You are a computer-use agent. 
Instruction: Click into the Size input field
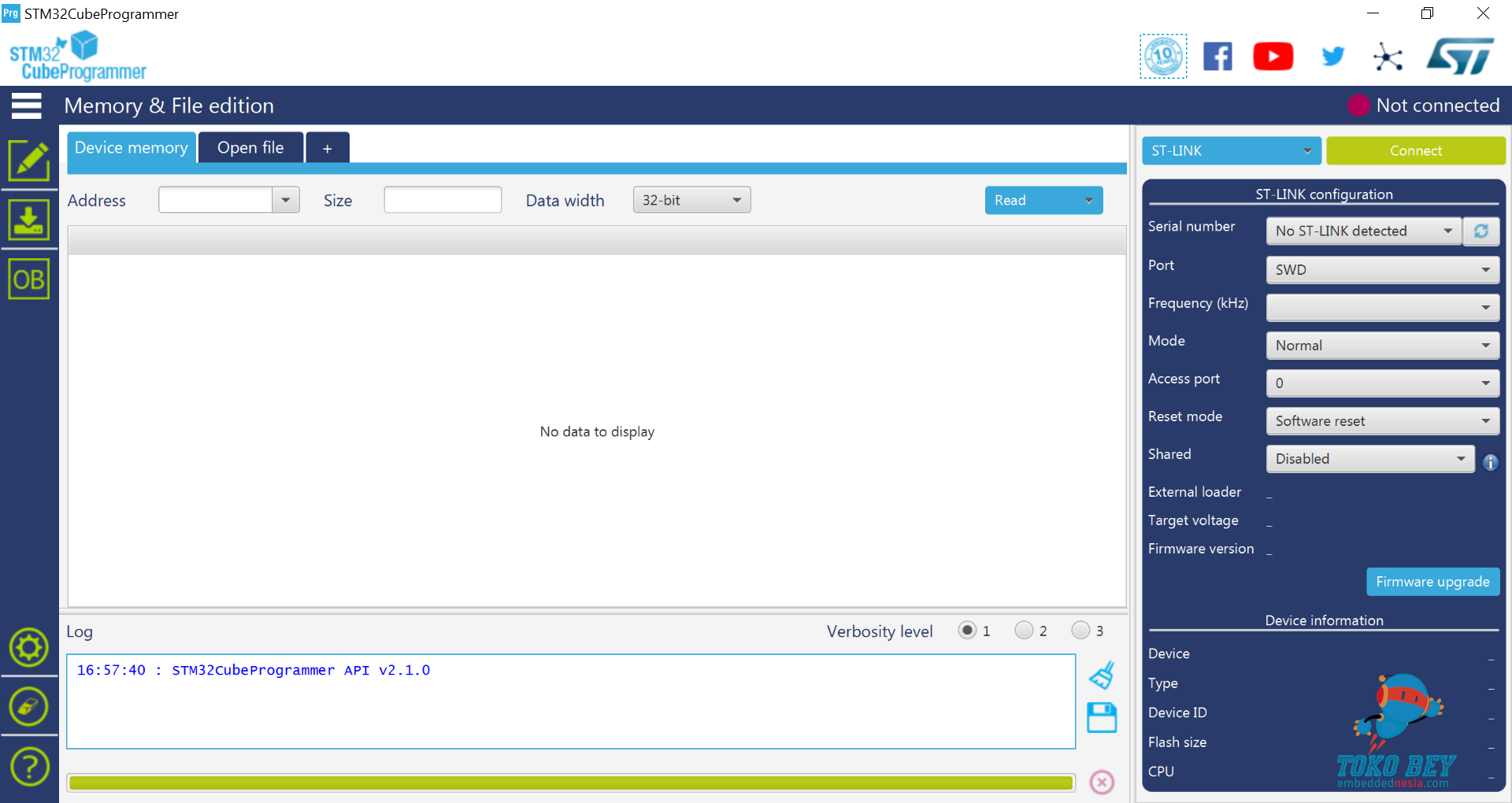[443, 200]
